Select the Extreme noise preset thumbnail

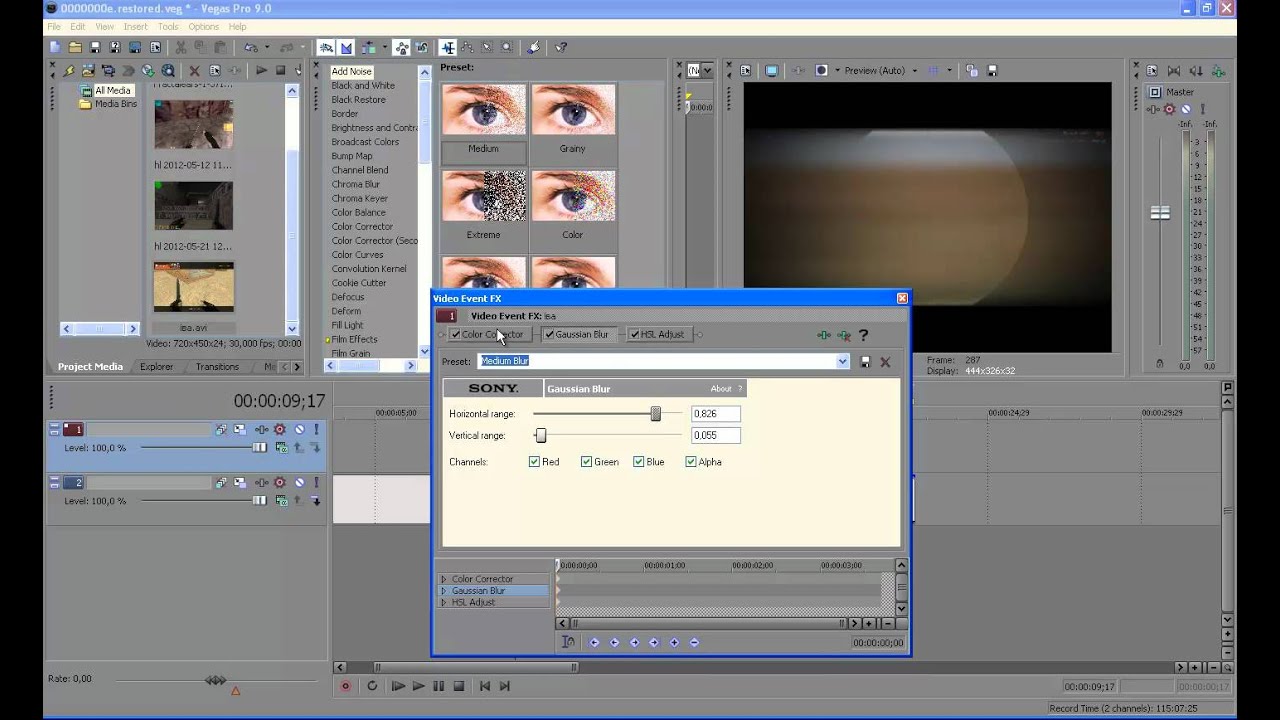coord(483,196)
